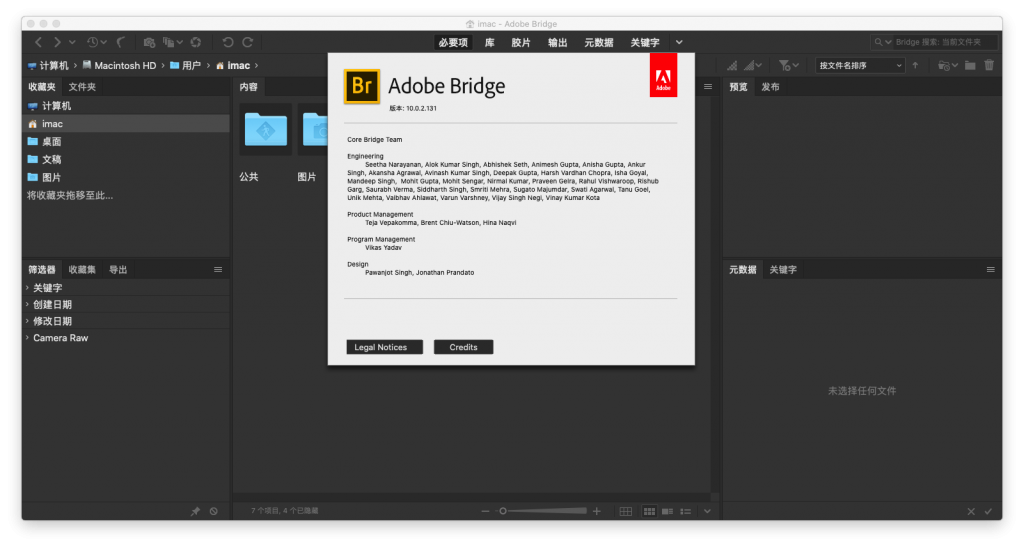The width and height of the screenshot is (1024, 547).
Task: Open the review mode dropdown arrow
Action: coord(180,42)
